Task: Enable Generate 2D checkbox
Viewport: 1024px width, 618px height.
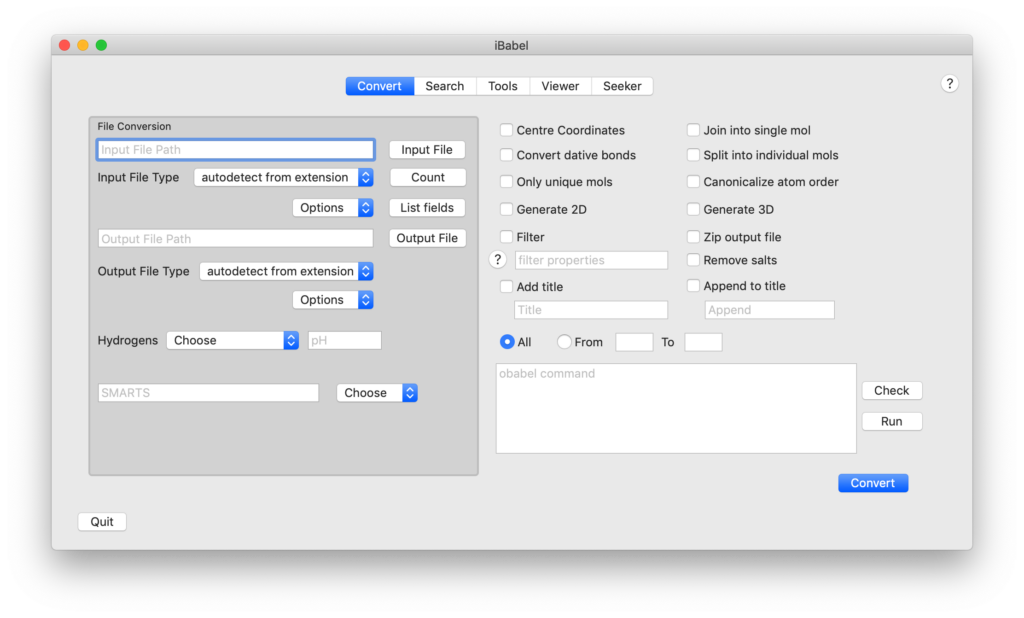Action: pos(506,209)
